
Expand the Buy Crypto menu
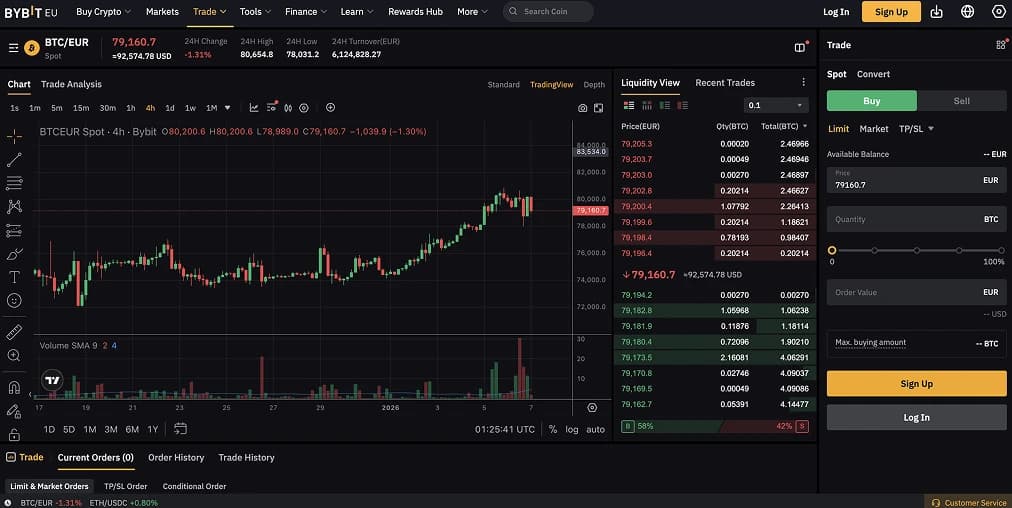pos(103,12)
